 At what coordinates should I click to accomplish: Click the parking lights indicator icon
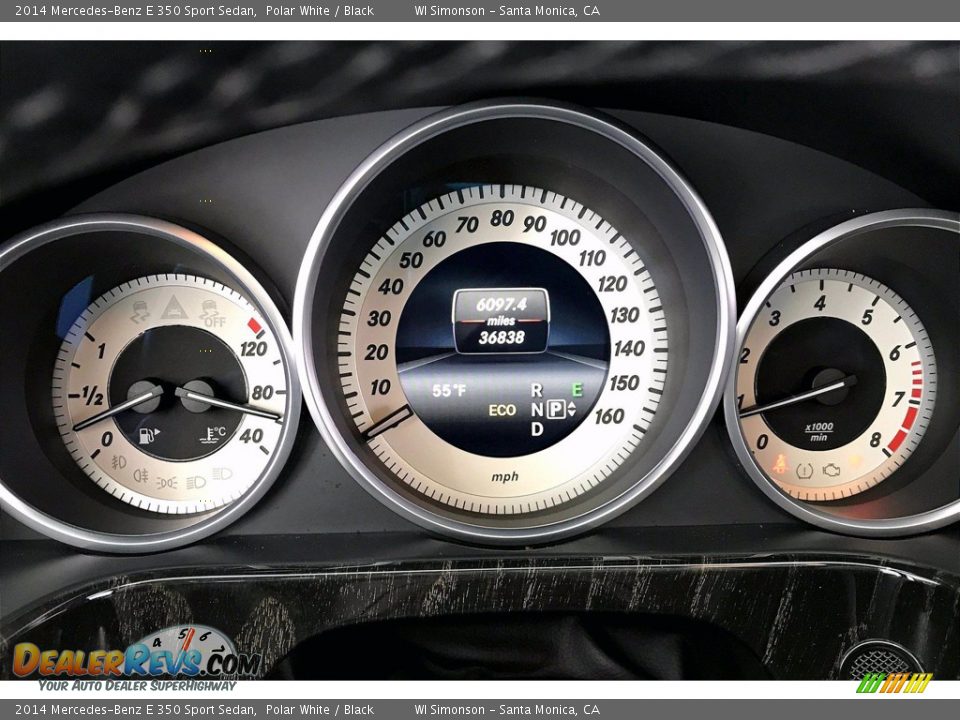point(167,482)
